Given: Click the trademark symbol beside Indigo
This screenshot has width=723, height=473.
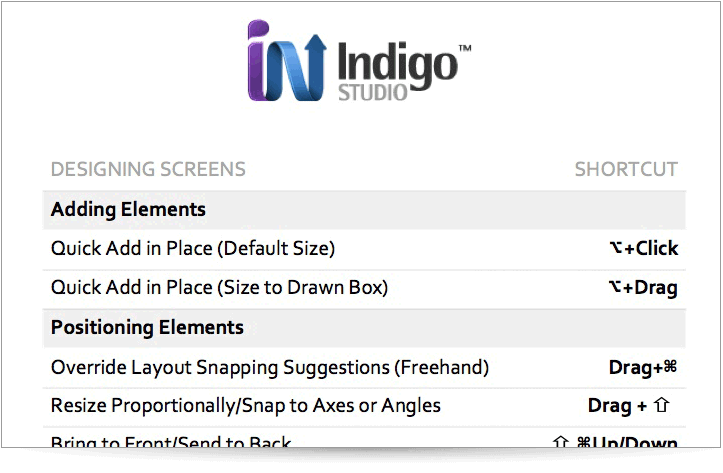Looking at the screenshot, I should pyautogui.click(x=465, y=47).
